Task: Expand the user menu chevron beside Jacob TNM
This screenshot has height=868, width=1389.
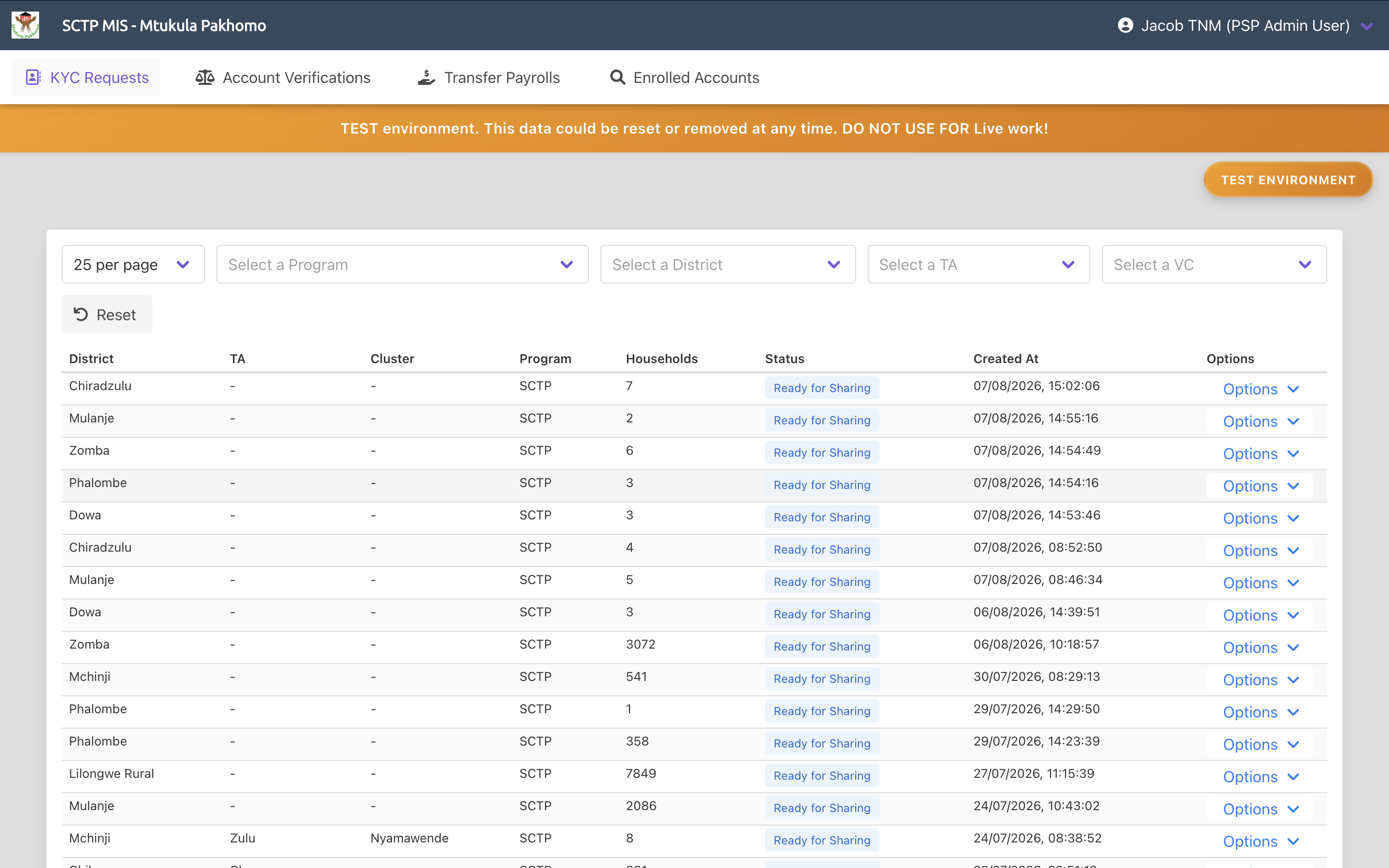Action: click(1367, 26)
